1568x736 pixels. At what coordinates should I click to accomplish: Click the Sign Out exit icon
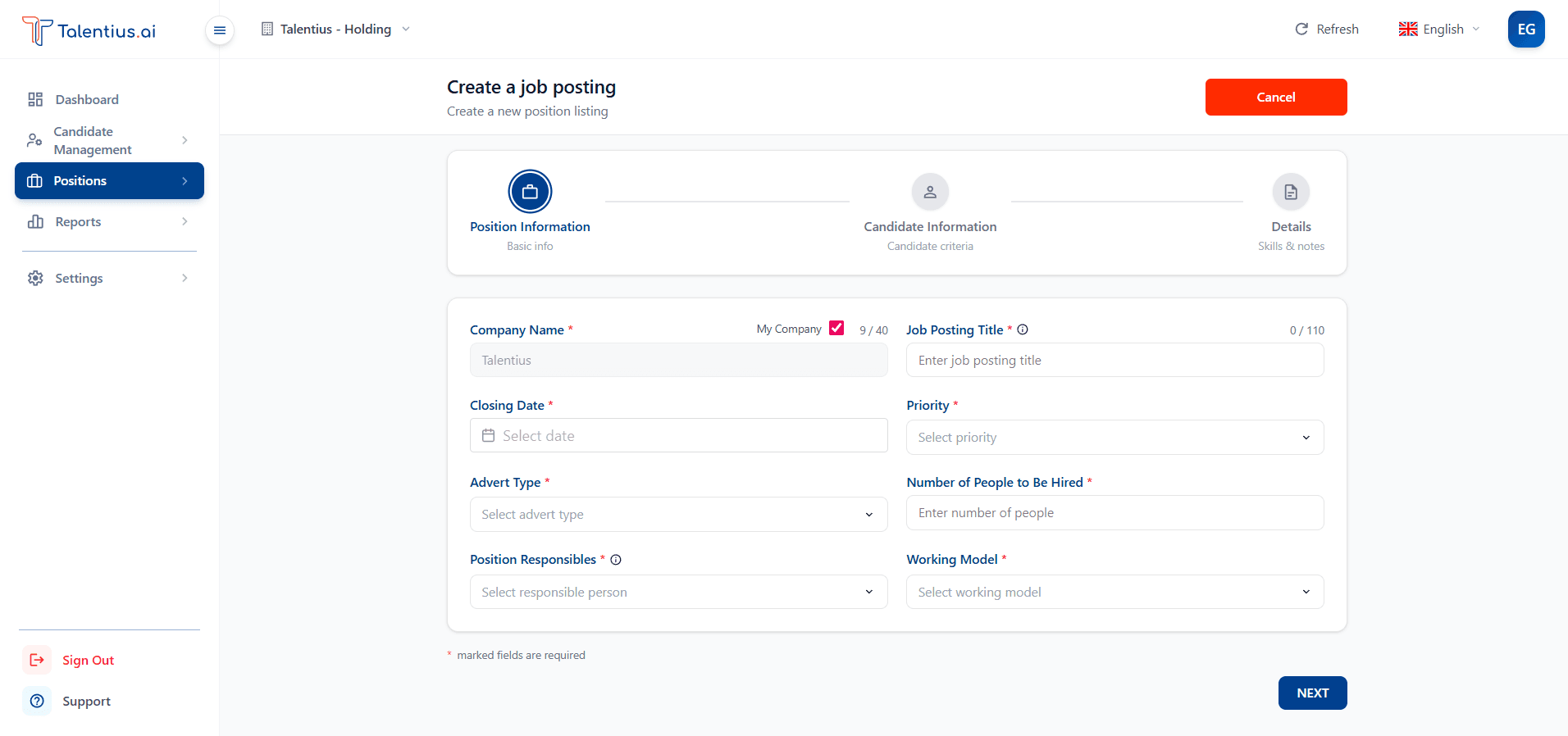click(x=37, y=660)
